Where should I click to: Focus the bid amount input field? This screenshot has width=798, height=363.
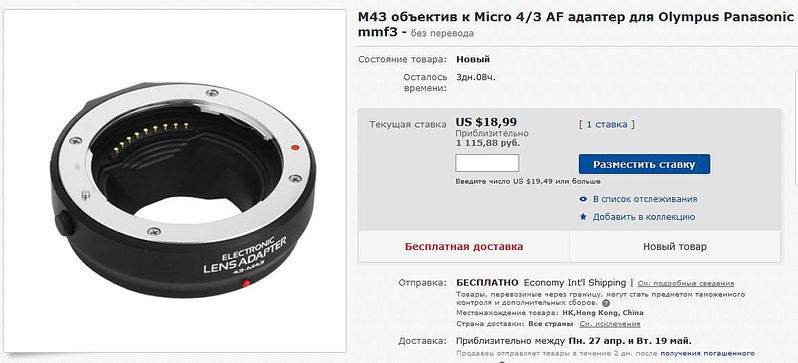[x=487, y=163]
